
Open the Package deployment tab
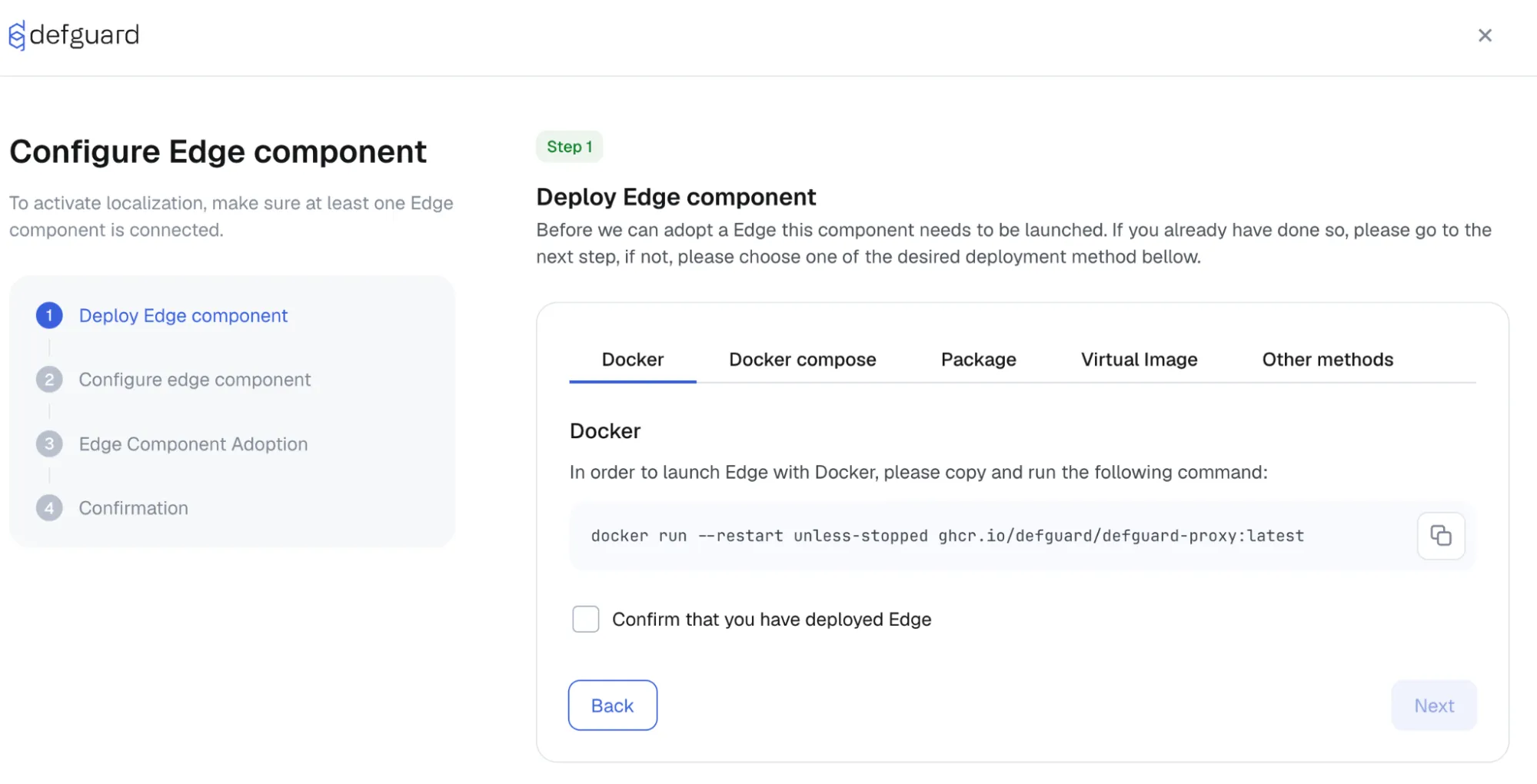[978, 359]
